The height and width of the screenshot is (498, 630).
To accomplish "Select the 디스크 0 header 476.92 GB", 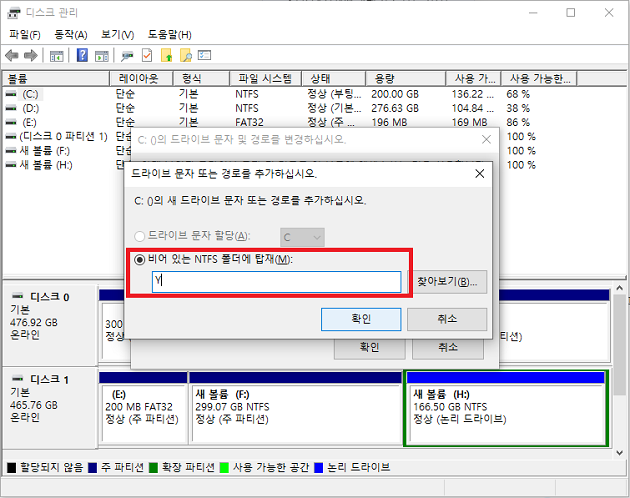I will click(x=50, y=325).
